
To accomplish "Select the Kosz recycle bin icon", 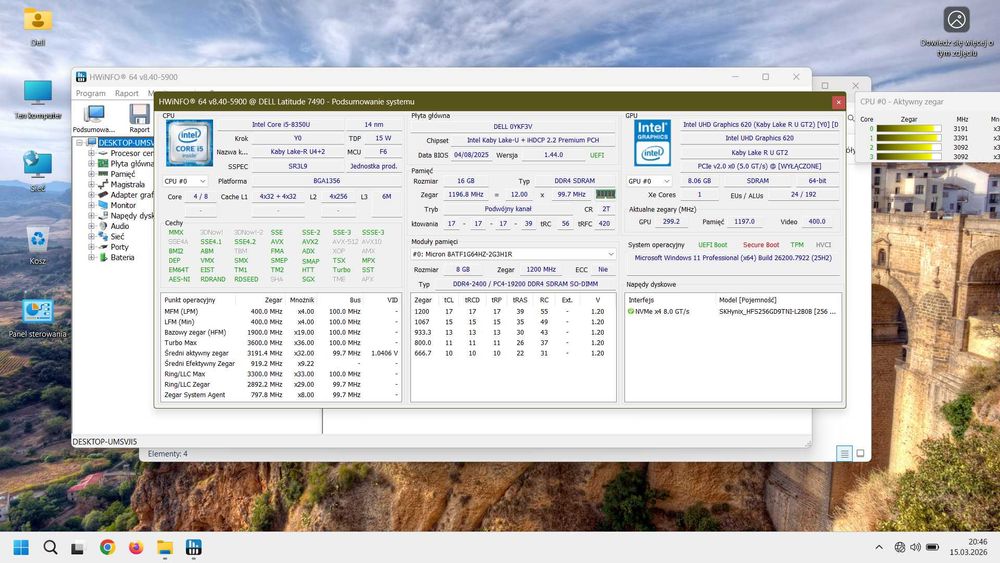I will pos(38,246).
